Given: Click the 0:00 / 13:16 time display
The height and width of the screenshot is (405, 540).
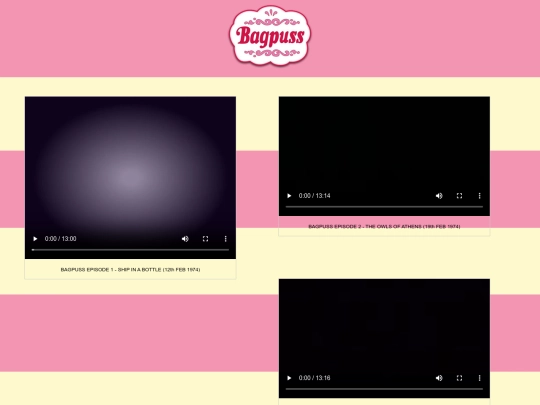Looking at the screenshot, I should (x=314, y=378).
